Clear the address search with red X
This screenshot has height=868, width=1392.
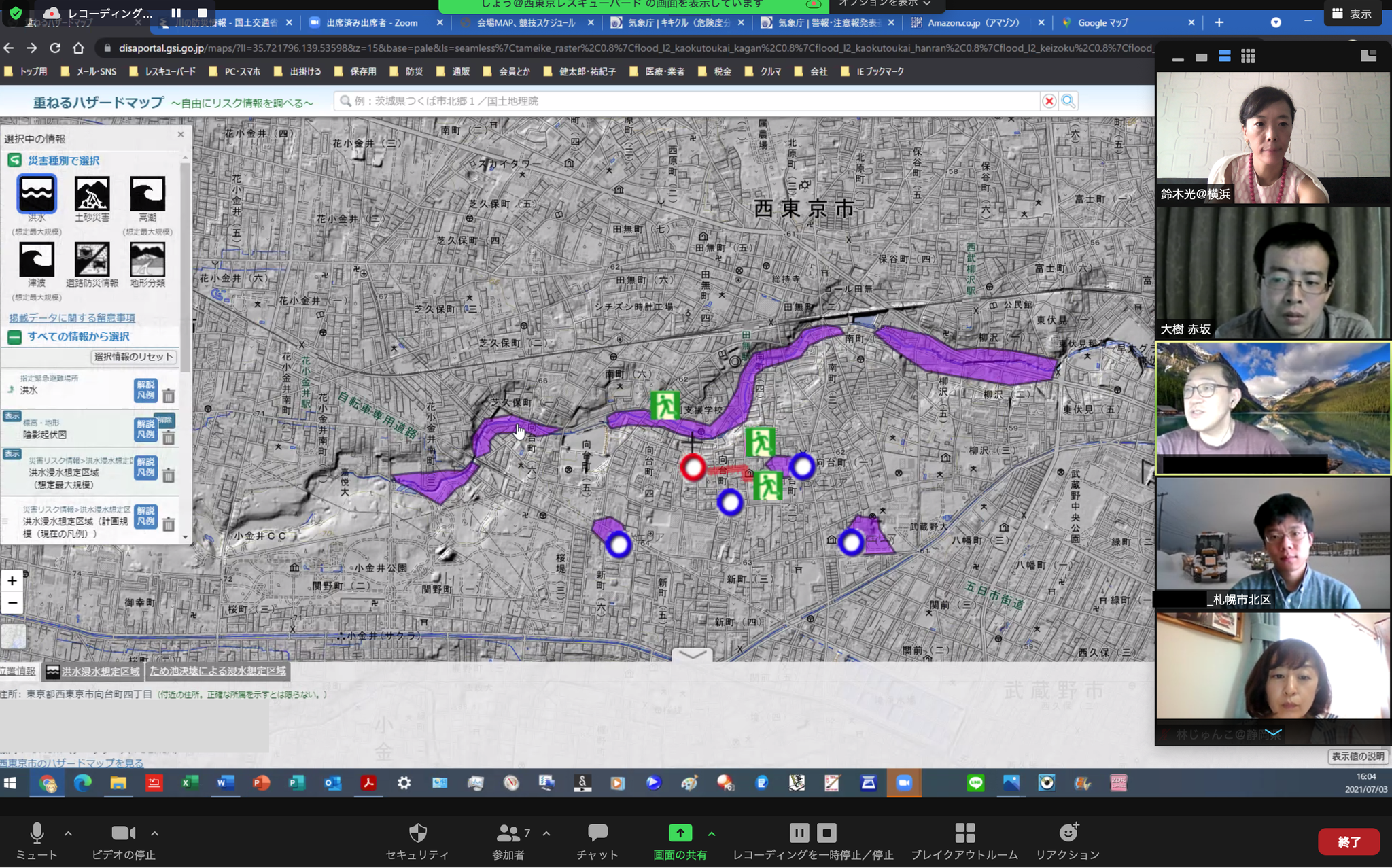tap(1049, 101)
